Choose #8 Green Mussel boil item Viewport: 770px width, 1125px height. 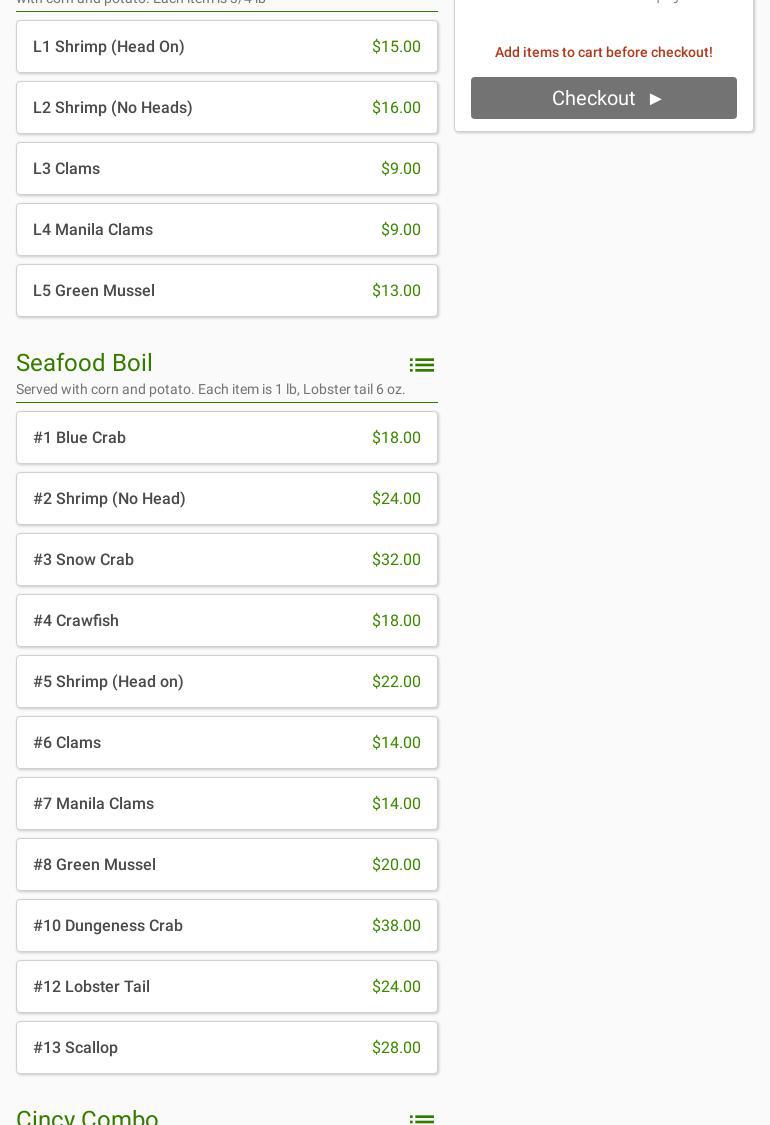pos(227,865)
